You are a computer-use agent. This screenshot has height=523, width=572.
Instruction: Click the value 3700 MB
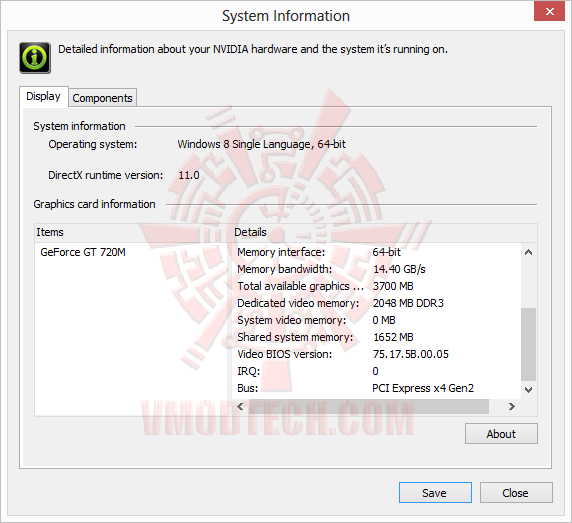(393, 286)
